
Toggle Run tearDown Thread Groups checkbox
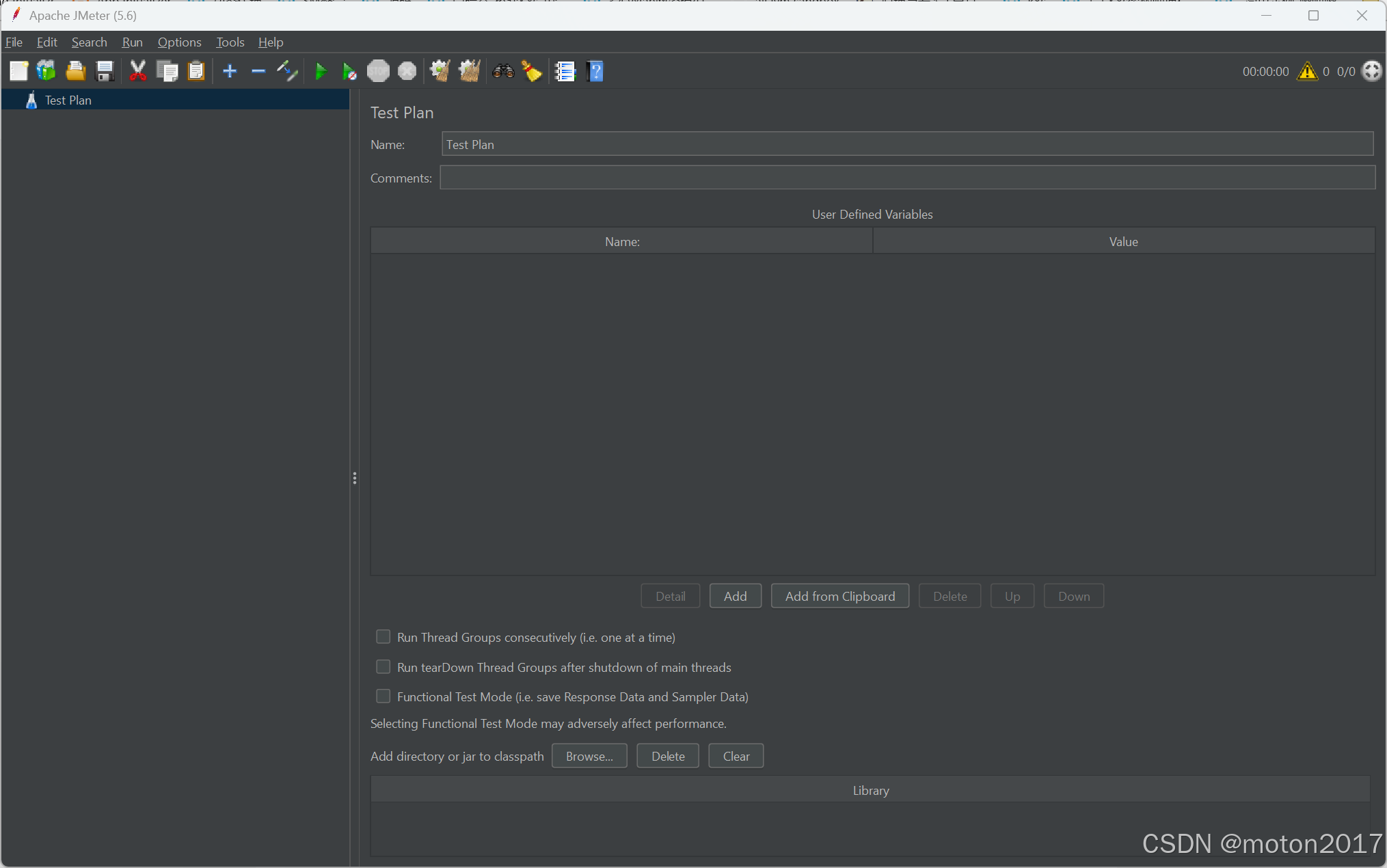(x=383, y=667)
